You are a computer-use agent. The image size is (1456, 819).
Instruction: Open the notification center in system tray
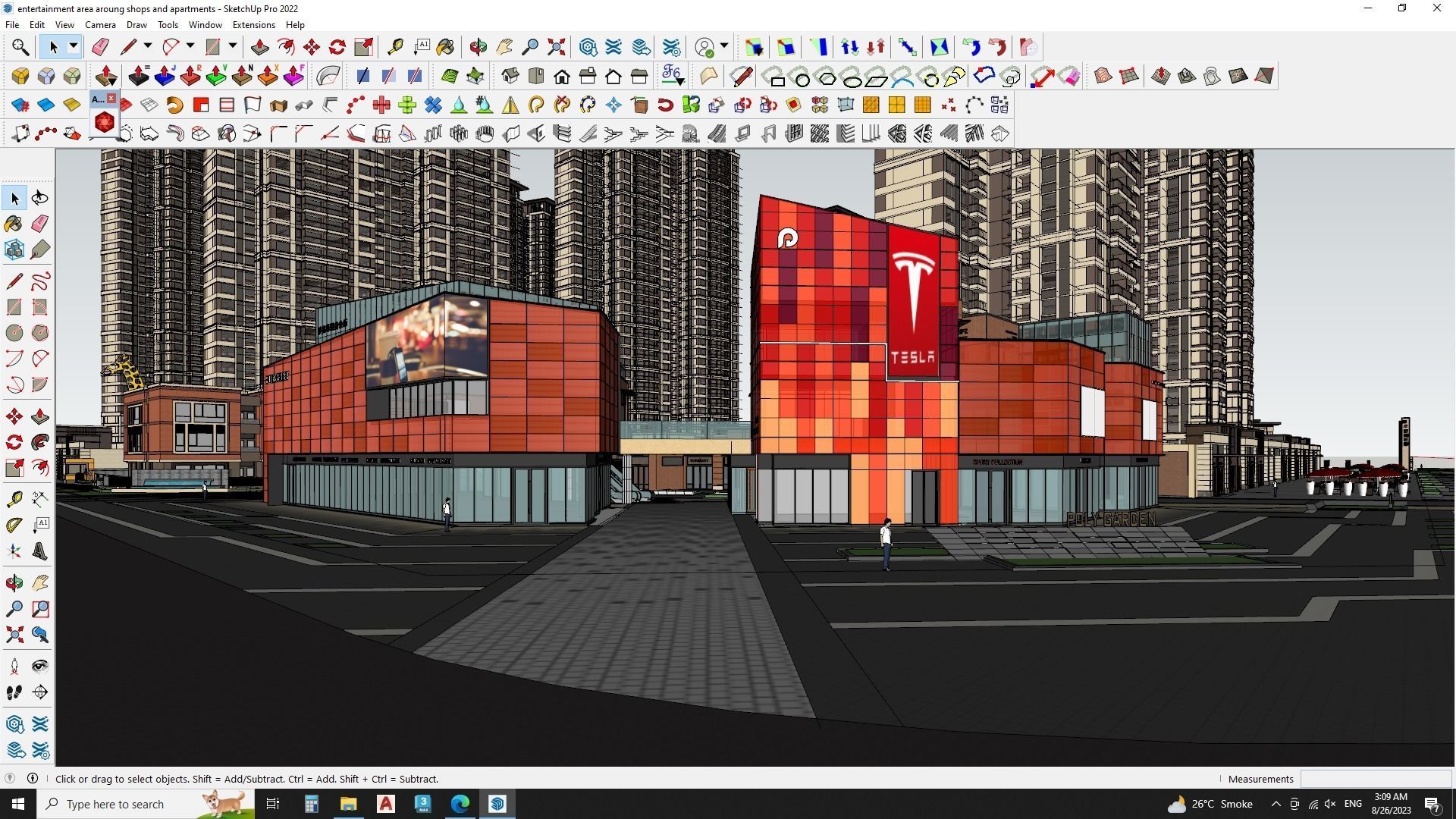1432,804
